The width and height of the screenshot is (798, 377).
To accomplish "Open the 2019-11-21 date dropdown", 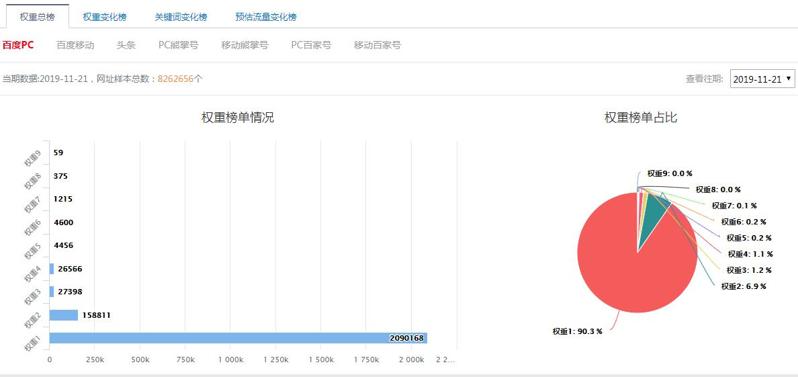I will (762, 79).
